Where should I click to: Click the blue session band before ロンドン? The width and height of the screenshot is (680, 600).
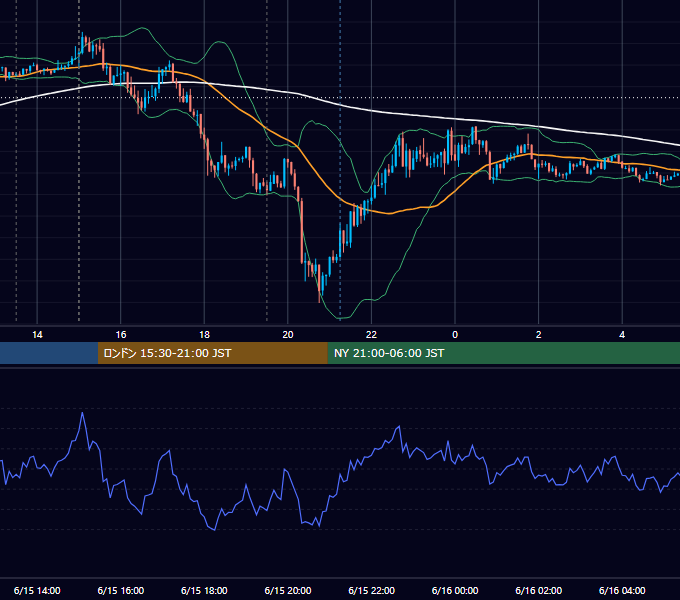pos(49,353)
